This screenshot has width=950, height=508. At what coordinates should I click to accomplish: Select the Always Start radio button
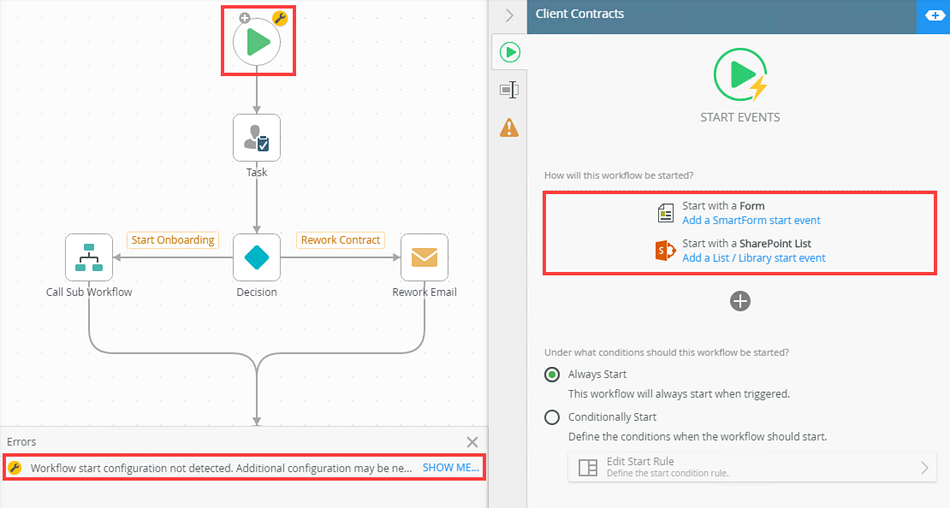552,375
